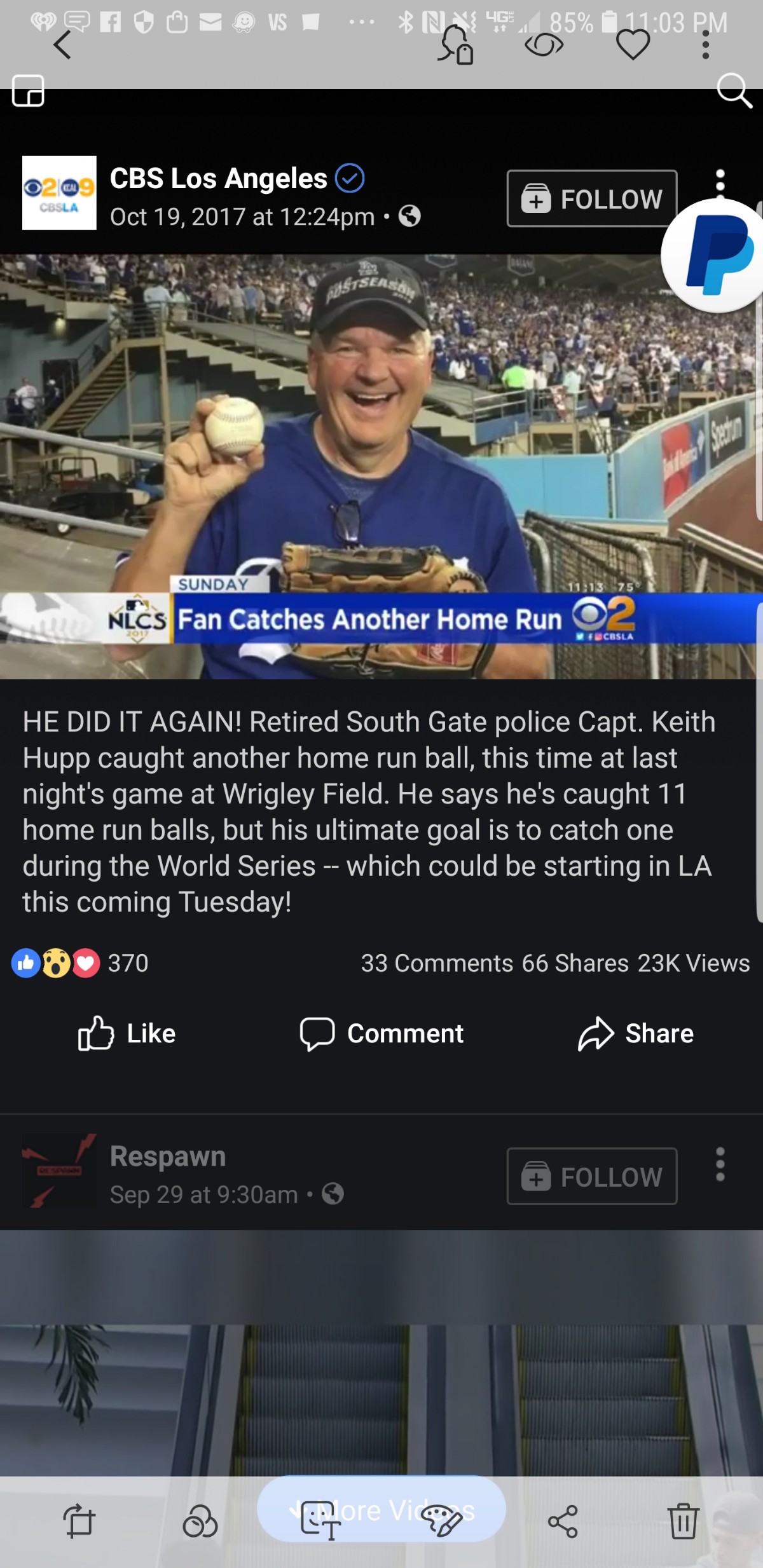Viewport: 763px width, 1568px height.
Task: Open the Bixby Vision eye icon
Action: [x=544, y=45]
